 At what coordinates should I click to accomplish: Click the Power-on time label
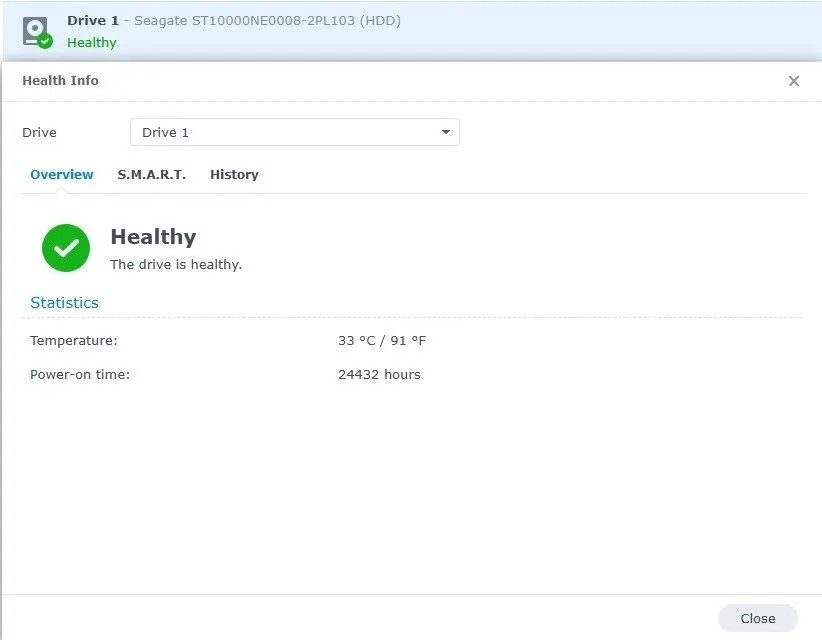80,375
